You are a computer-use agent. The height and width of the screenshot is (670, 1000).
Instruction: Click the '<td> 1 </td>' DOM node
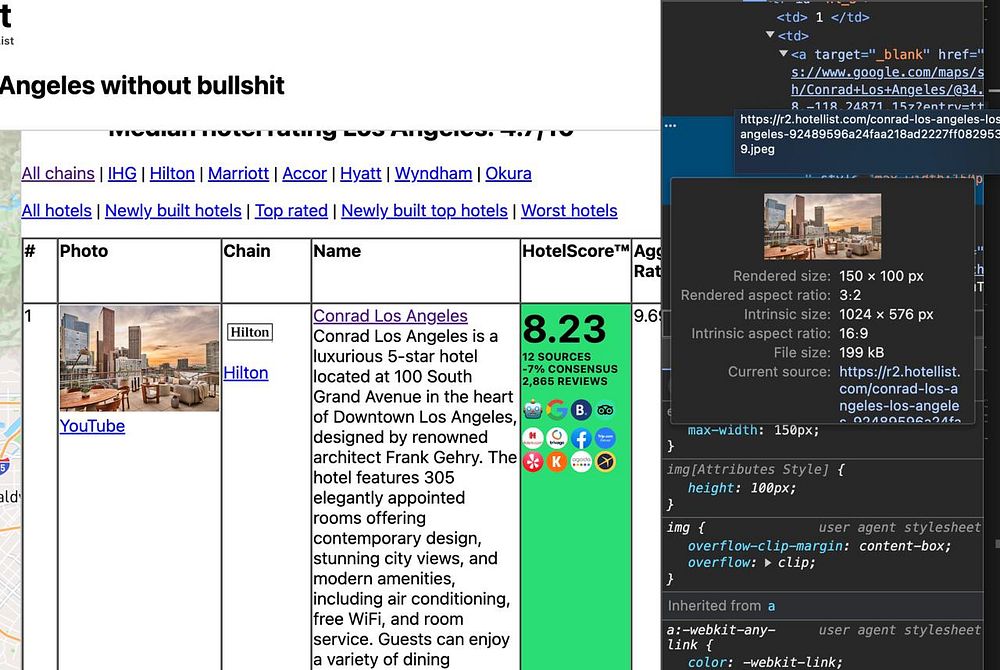[x=823, y=17]
